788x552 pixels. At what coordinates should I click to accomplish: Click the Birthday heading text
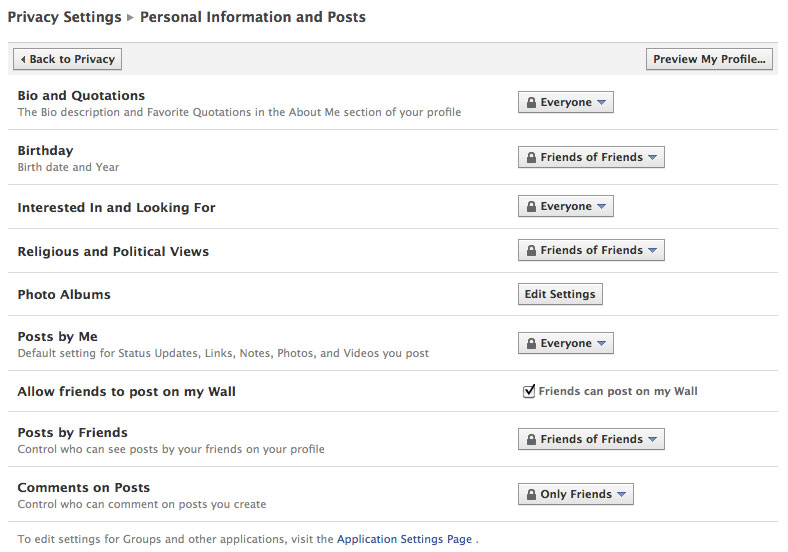click(45, 151)
